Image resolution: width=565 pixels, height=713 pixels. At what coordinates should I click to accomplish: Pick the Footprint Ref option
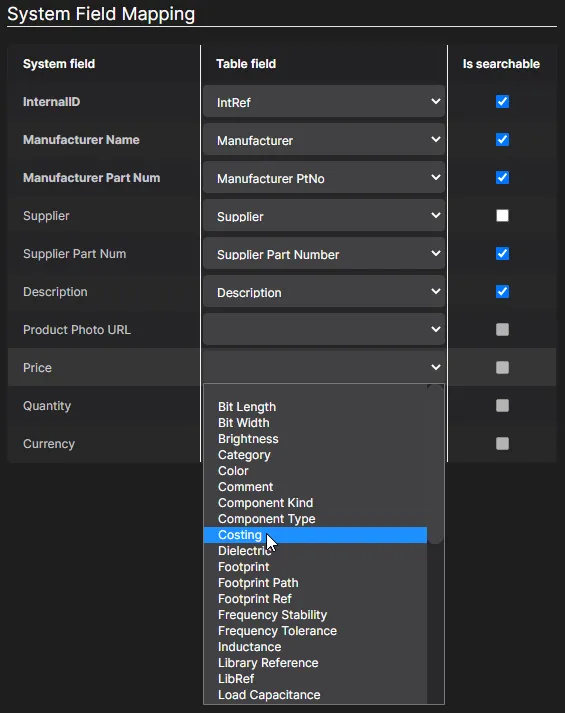(315, 599)
